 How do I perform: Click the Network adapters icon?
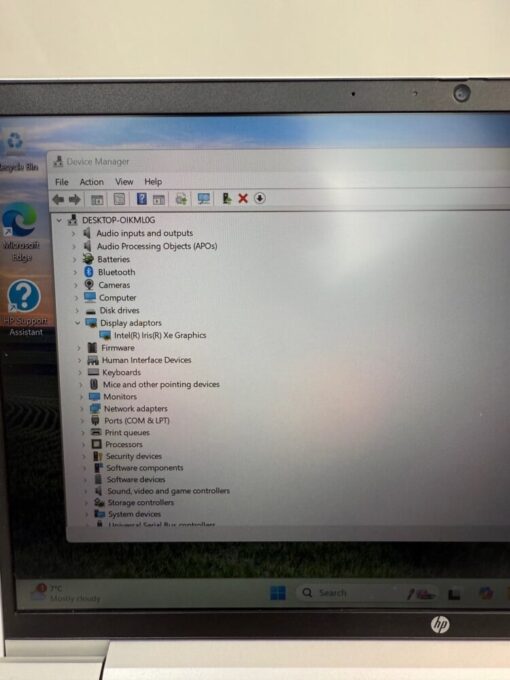point(95,409)
